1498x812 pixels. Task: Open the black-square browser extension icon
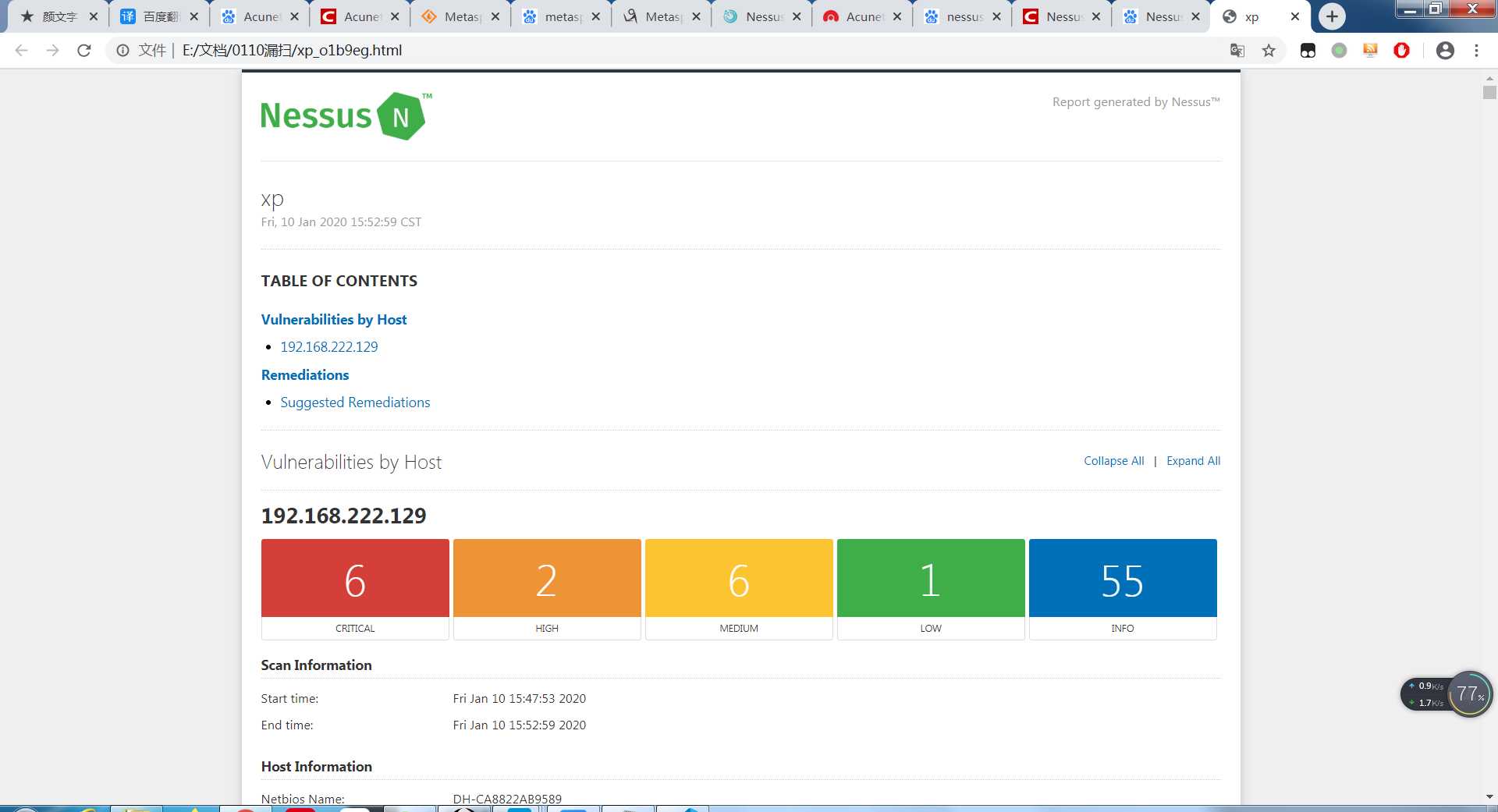pos(1308,51)
